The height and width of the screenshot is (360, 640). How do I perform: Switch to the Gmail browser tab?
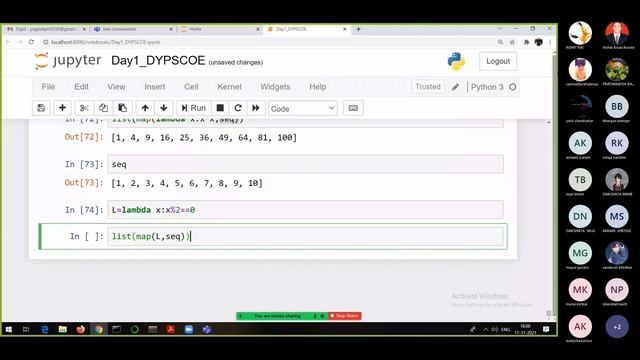click(x=46, y=29)
